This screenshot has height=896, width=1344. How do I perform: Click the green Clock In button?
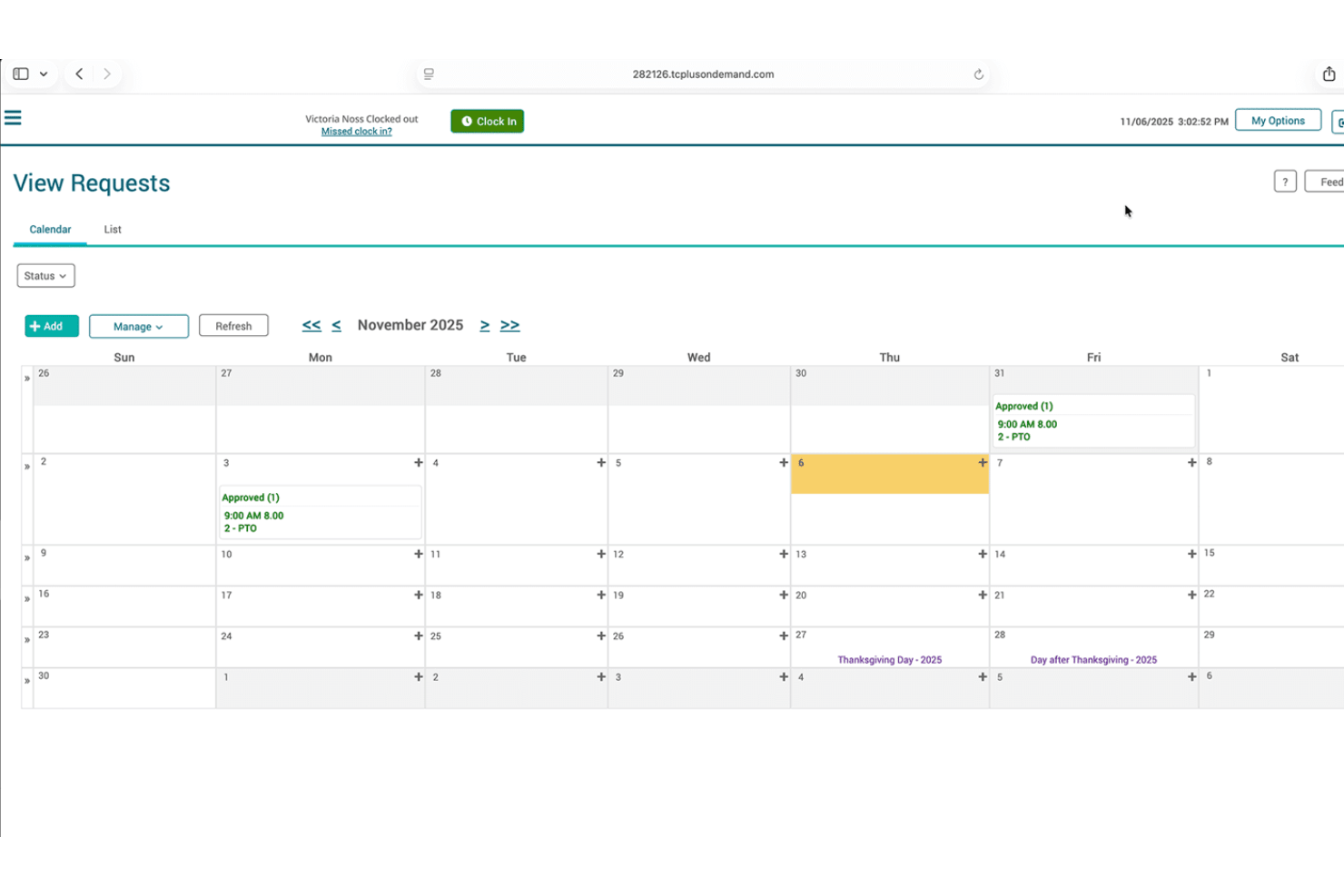point(488,121)
